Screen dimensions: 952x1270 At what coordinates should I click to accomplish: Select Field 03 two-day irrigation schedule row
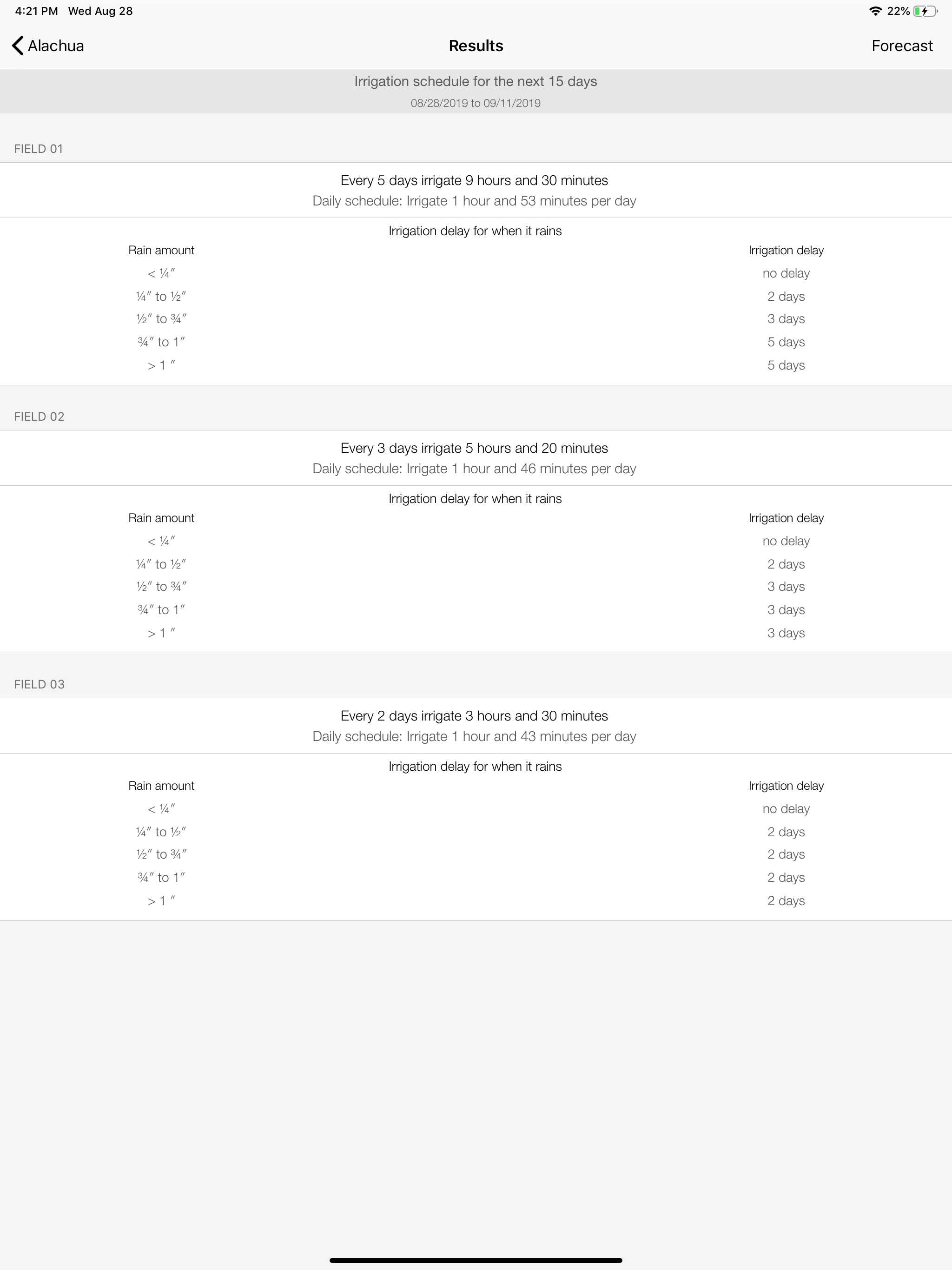pos(476,725)
